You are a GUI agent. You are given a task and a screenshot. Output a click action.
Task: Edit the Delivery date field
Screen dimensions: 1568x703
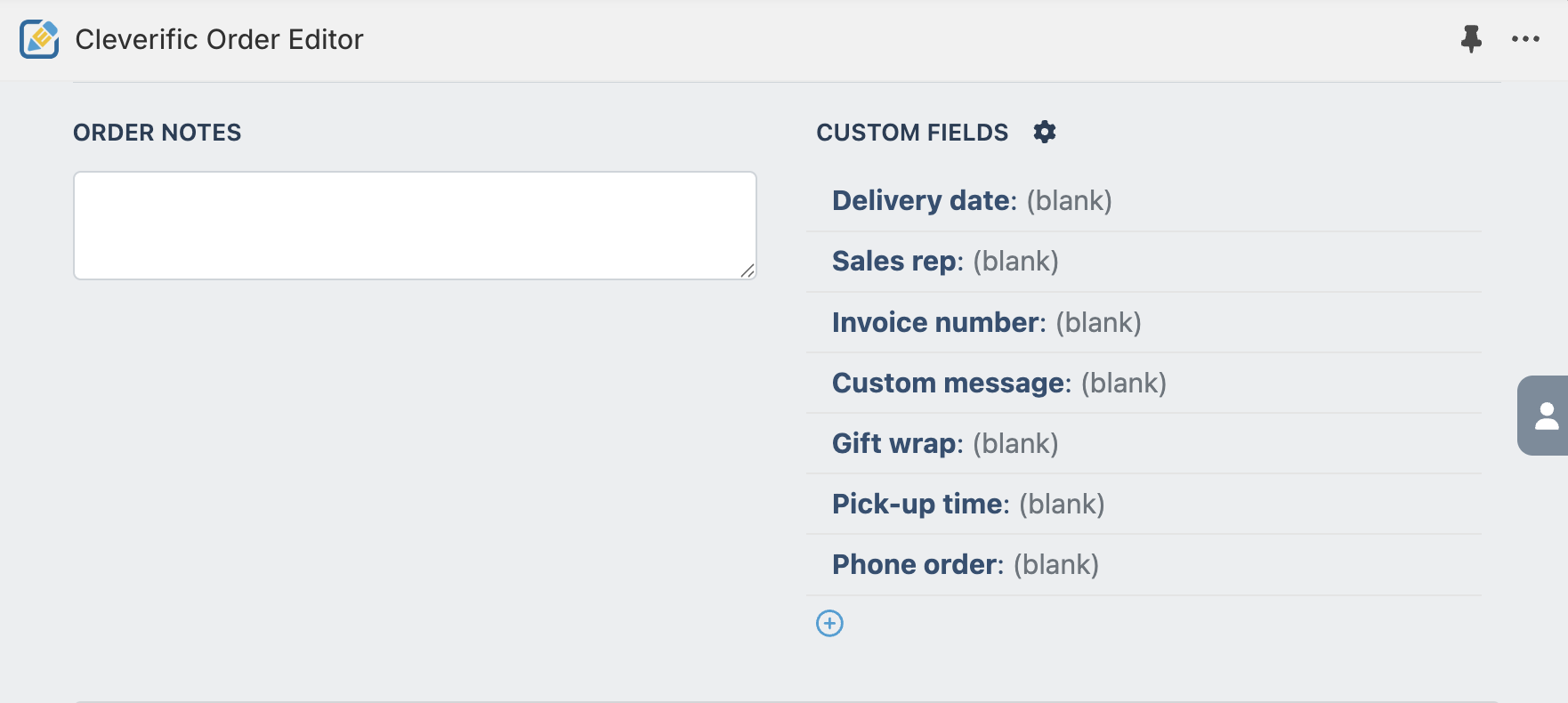(1144, 201)
